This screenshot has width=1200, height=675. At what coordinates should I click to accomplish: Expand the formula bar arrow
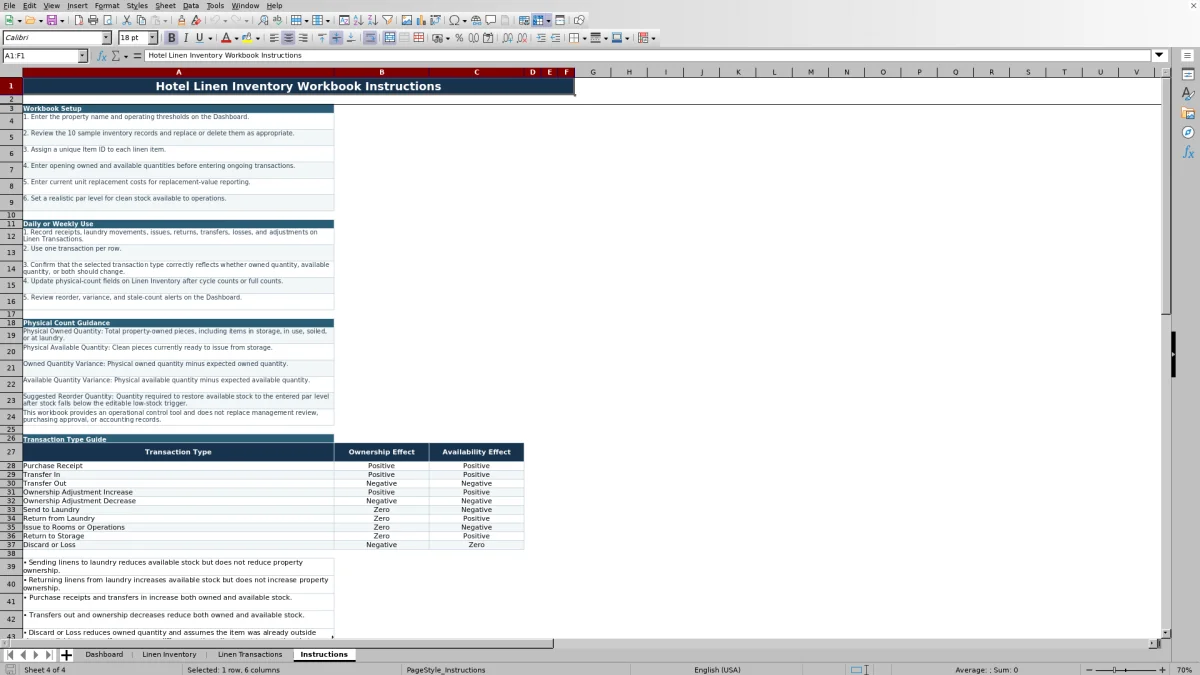tap(1160, 56)
